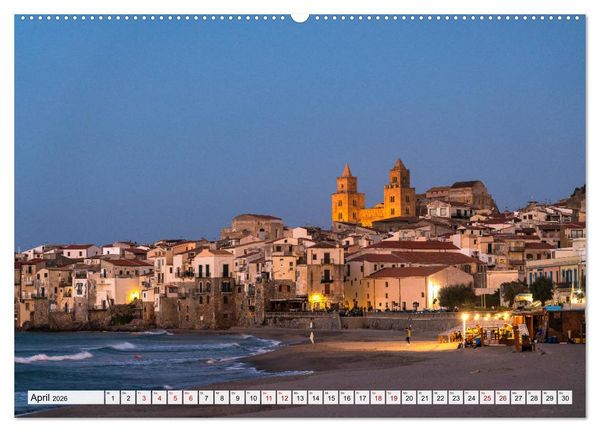
Task: Select day 13 in the calendar strip
Action: 300,398
